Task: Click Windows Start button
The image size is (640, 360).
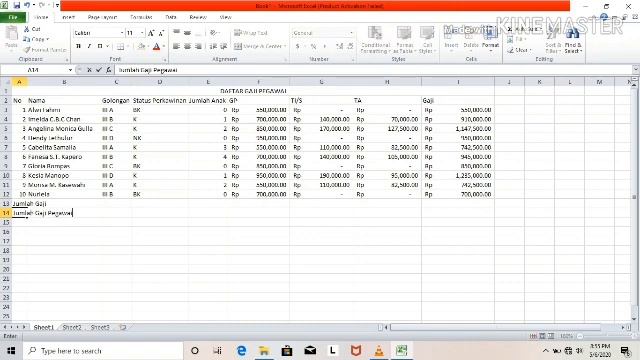Action: (x=11, y=351)
